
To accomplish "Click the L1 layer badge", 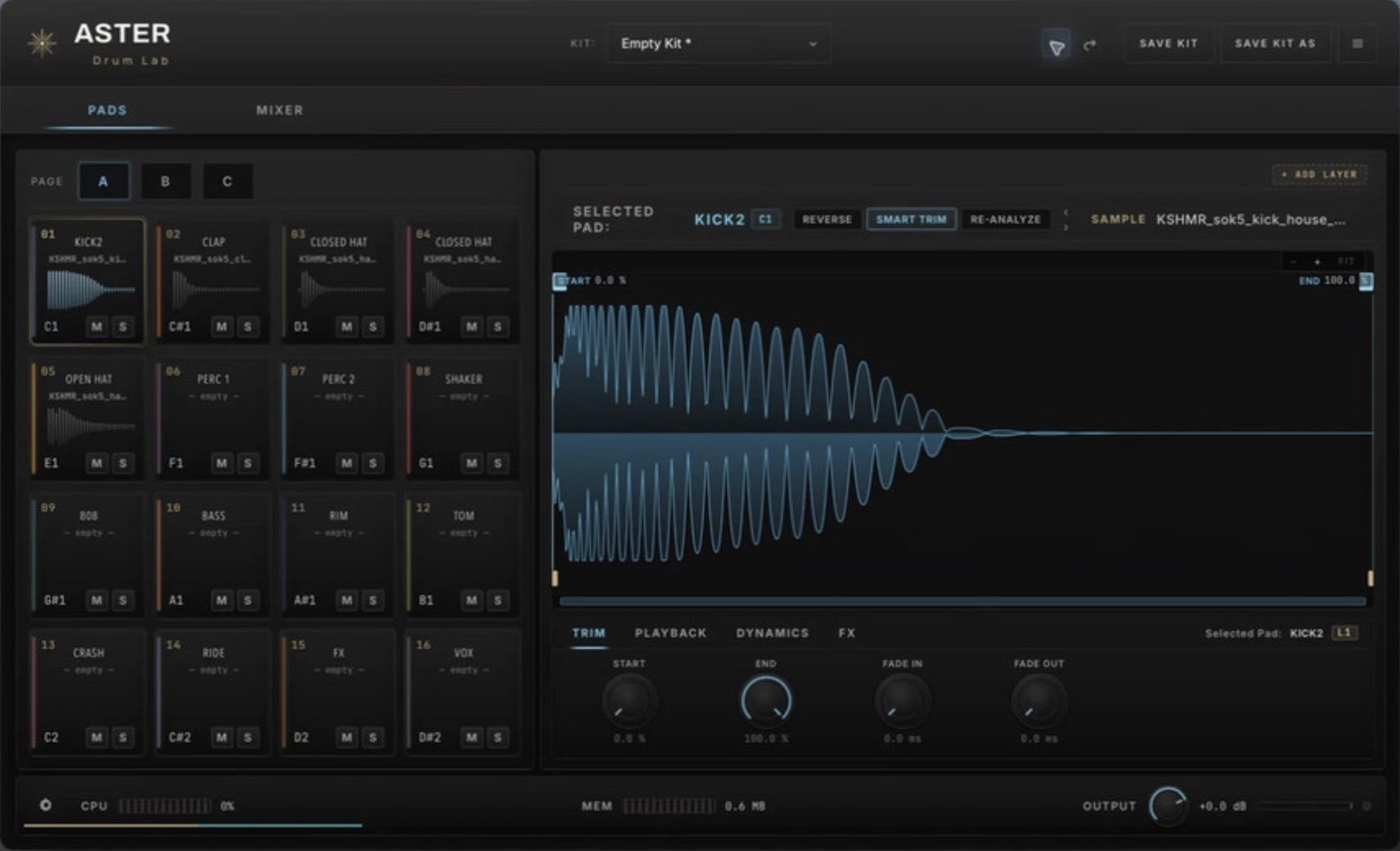I will [1344, 633].
